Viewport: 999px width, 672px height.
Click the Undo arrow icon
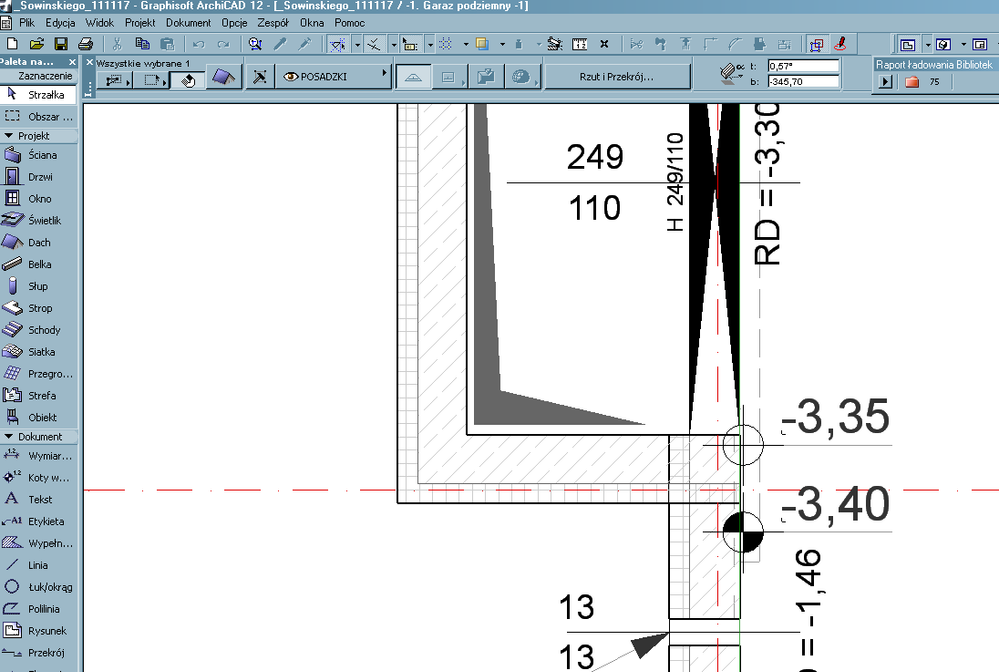click(x=199, y=44)
